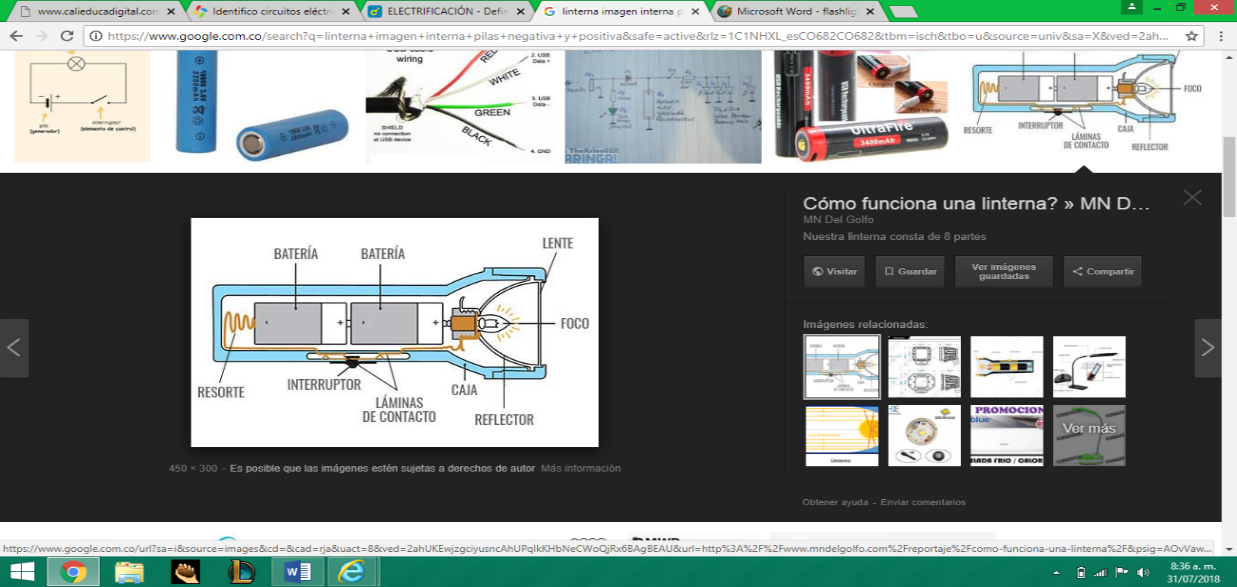Select first related flashlight diagram thumbnail
The width and height of the screenshot is (1237, 587).
(842, 367)
